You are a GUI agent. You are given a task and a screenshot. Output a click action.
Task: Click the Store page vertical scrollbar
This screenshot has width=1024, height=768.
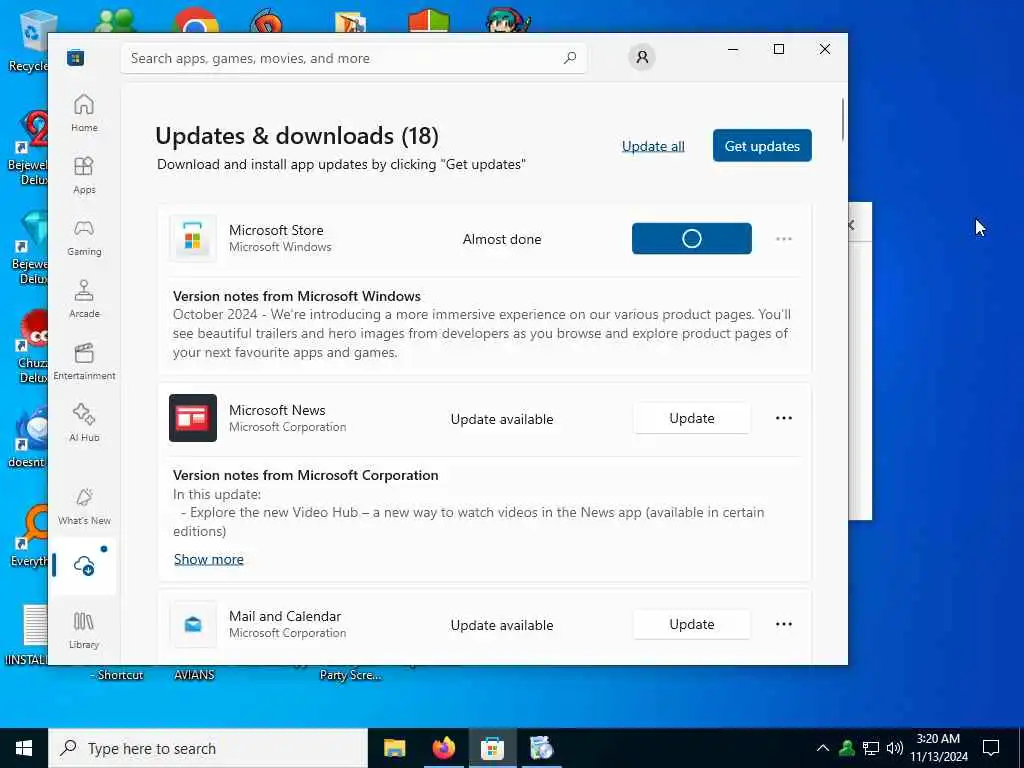tap(842, 119)
